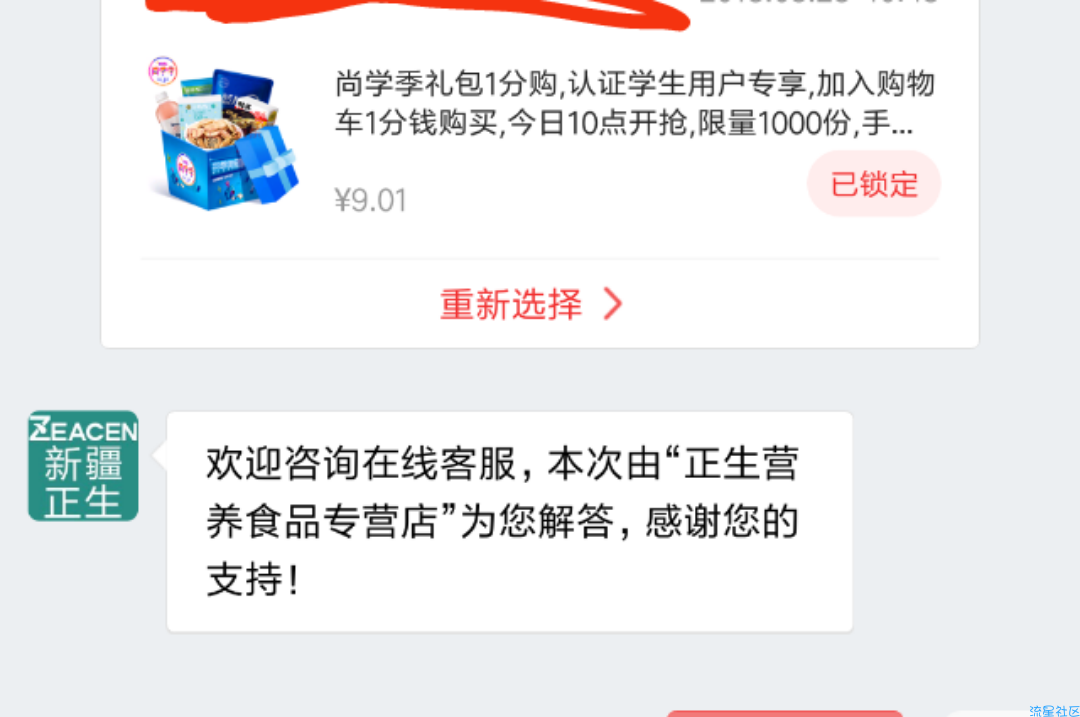
Task: Tap the snack bowl inside the gift box
Action: tap(213, 133)
